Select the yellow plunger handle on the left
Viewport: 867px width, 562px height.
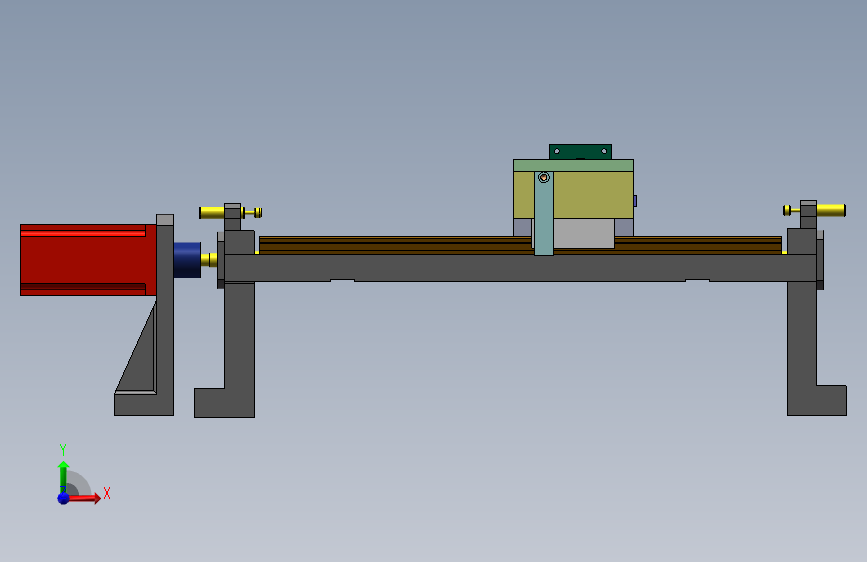click(212, 212)
